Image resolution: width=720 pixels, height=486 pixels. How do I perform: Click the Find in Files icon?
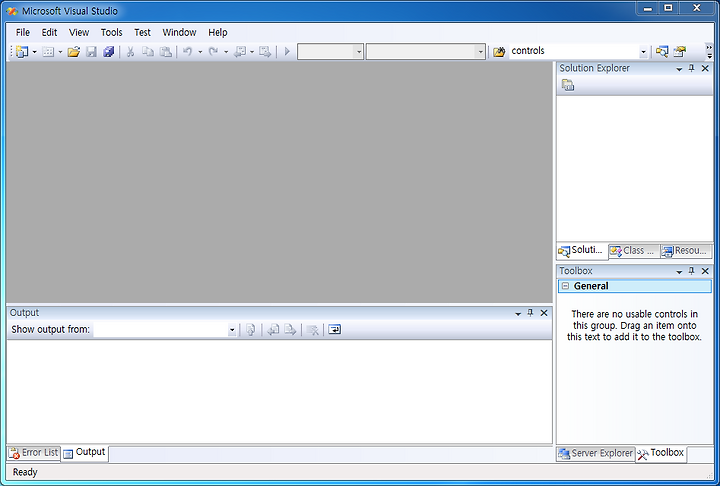click(499, 51)
